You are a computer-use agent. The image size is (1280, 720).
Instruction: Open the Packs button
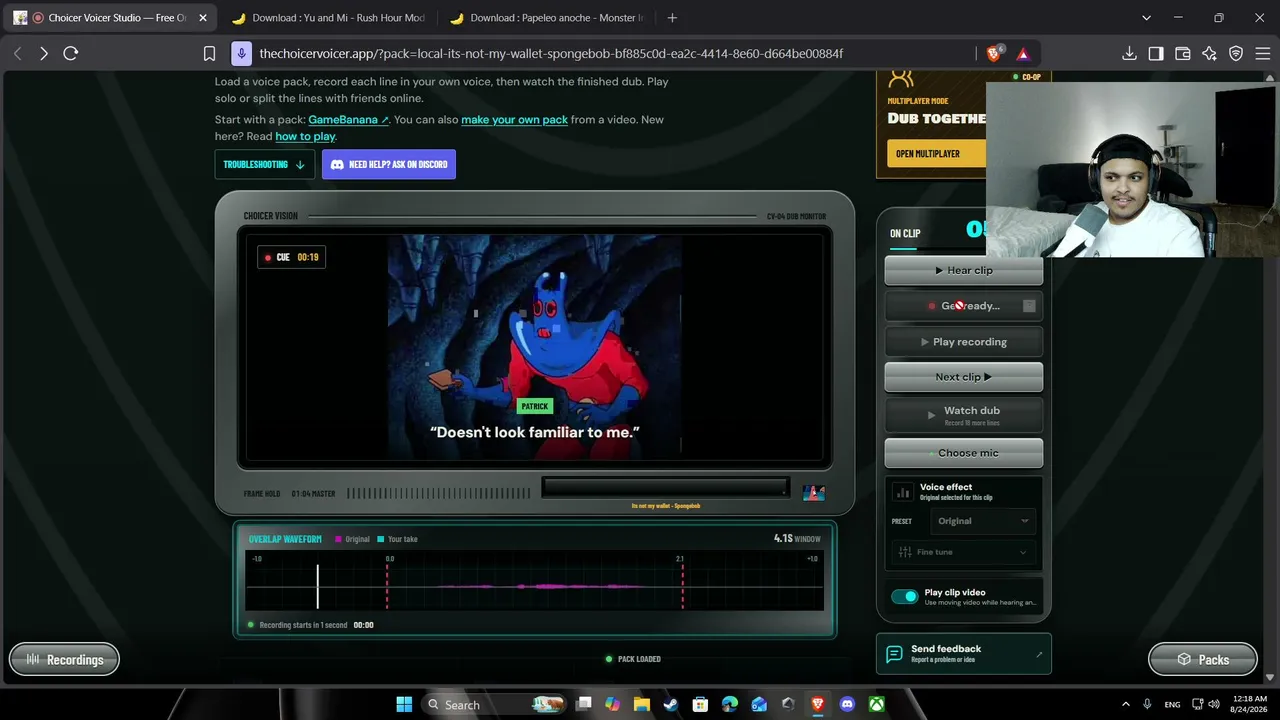1203,659
